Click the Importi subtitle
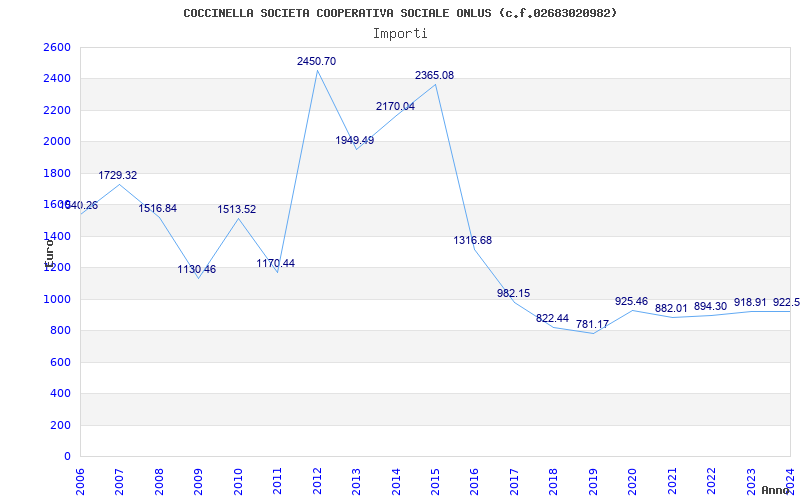Image resolution: width=800 pixels, height=500 pixels. click(400, 34)
